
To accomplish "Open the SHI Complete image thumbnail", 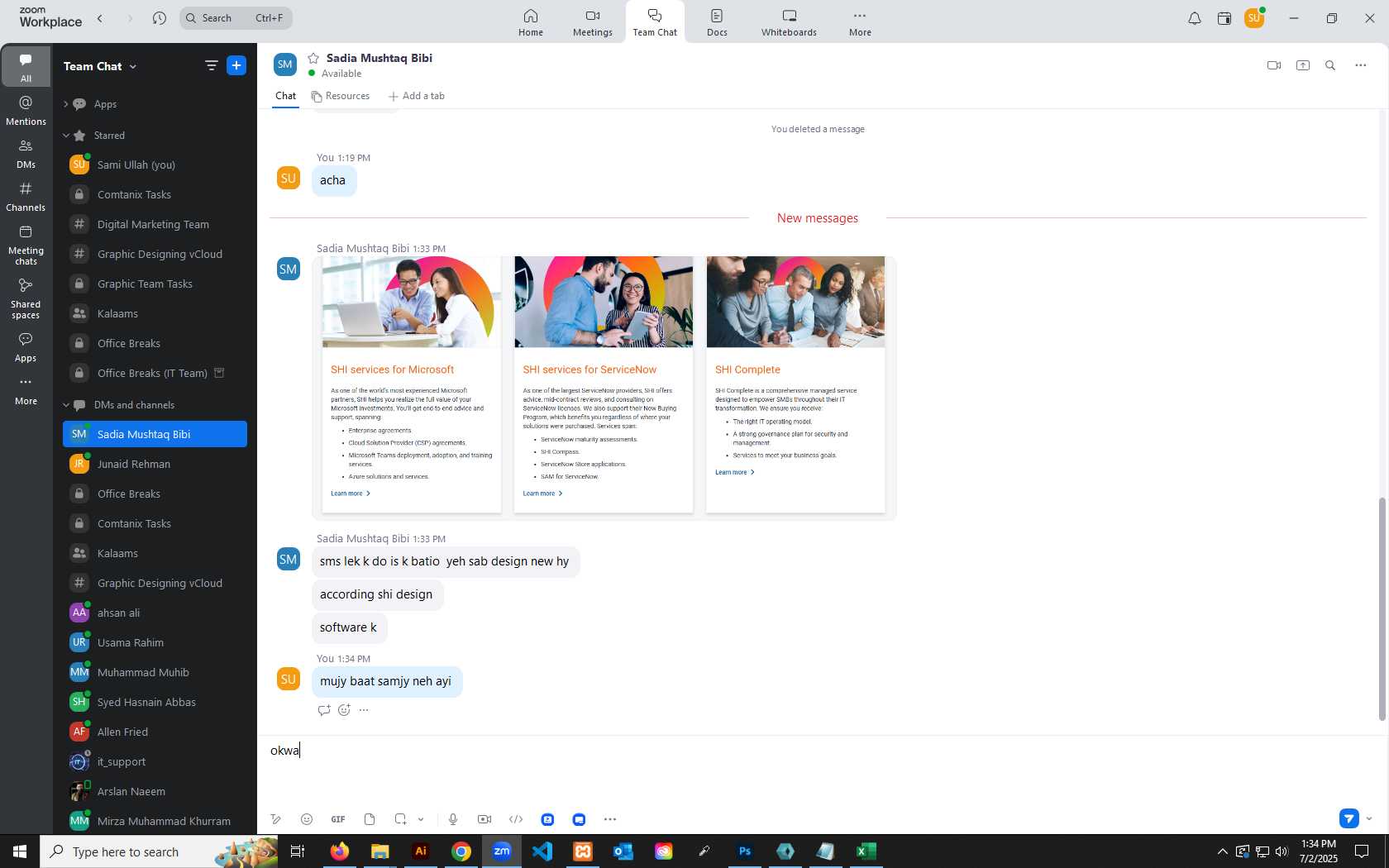I will click(x=795, y=384).
